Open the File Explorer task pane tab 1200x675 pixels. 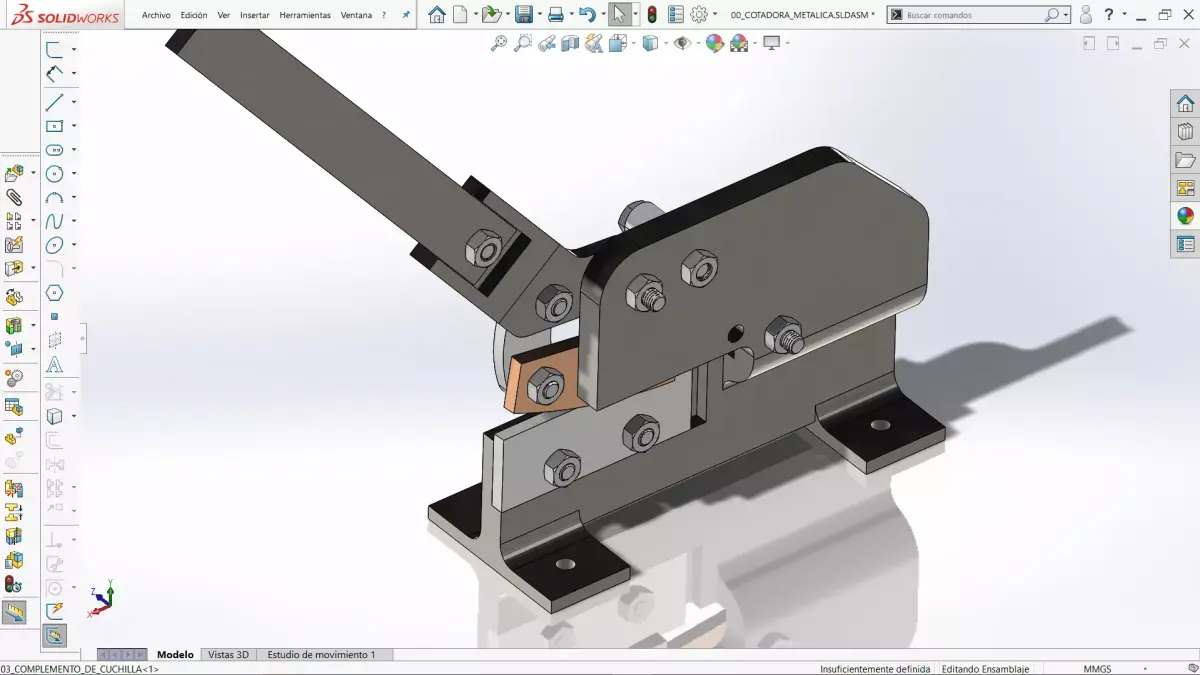pyautogui.click(x=1185, y=160)
